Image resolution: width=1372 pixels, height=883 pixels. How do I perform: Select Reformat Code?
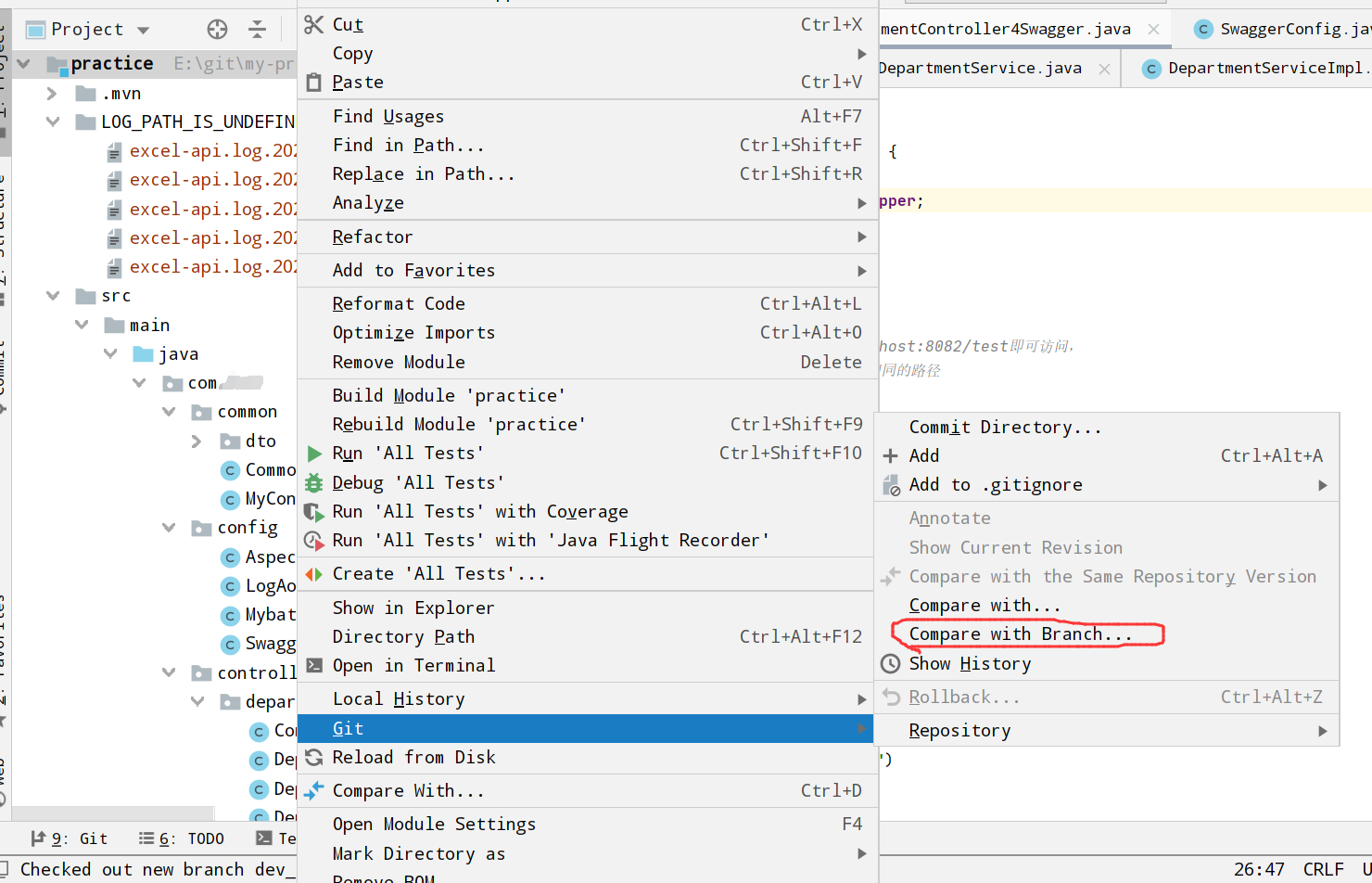point(588,303)
